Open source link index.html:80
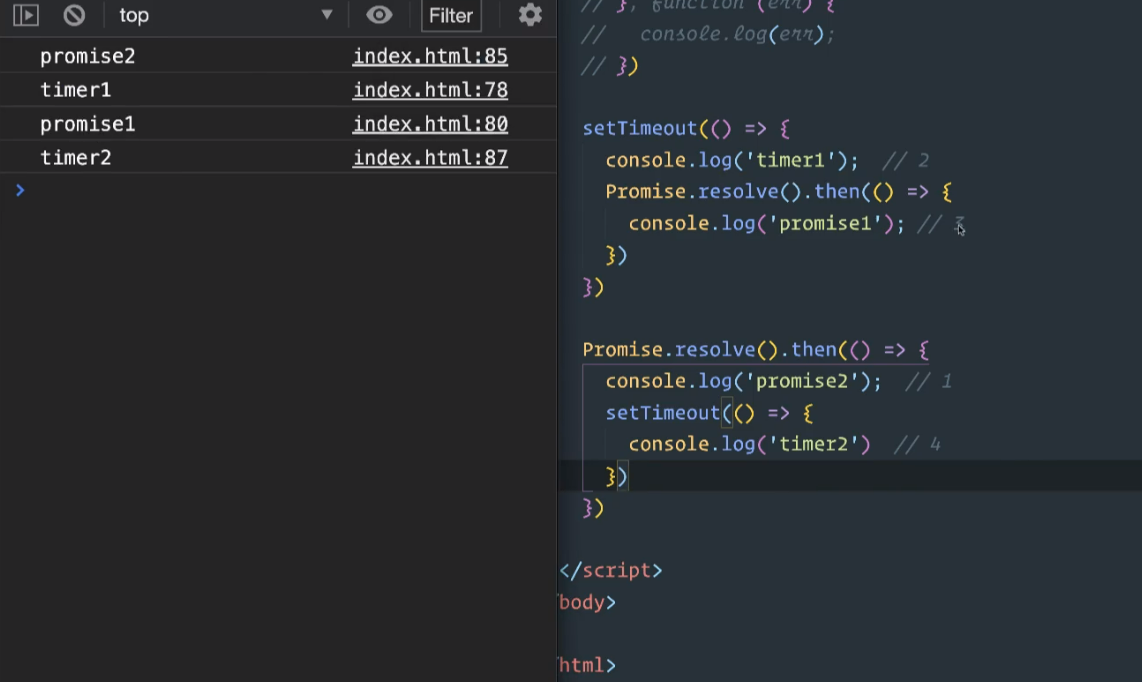This screenshot has height=682, width=1142. click(430, 124)
